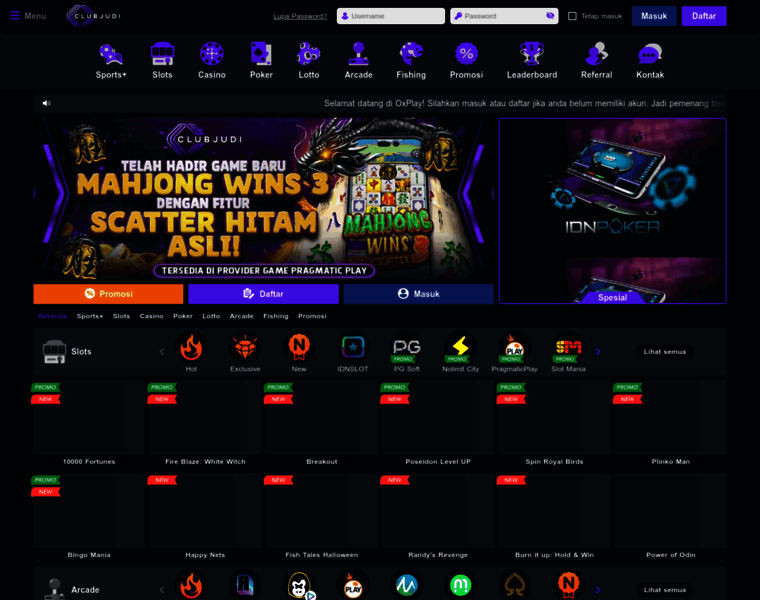Switch to the Casino tab below banner
760x600 pixels.
tap(151, 316)
